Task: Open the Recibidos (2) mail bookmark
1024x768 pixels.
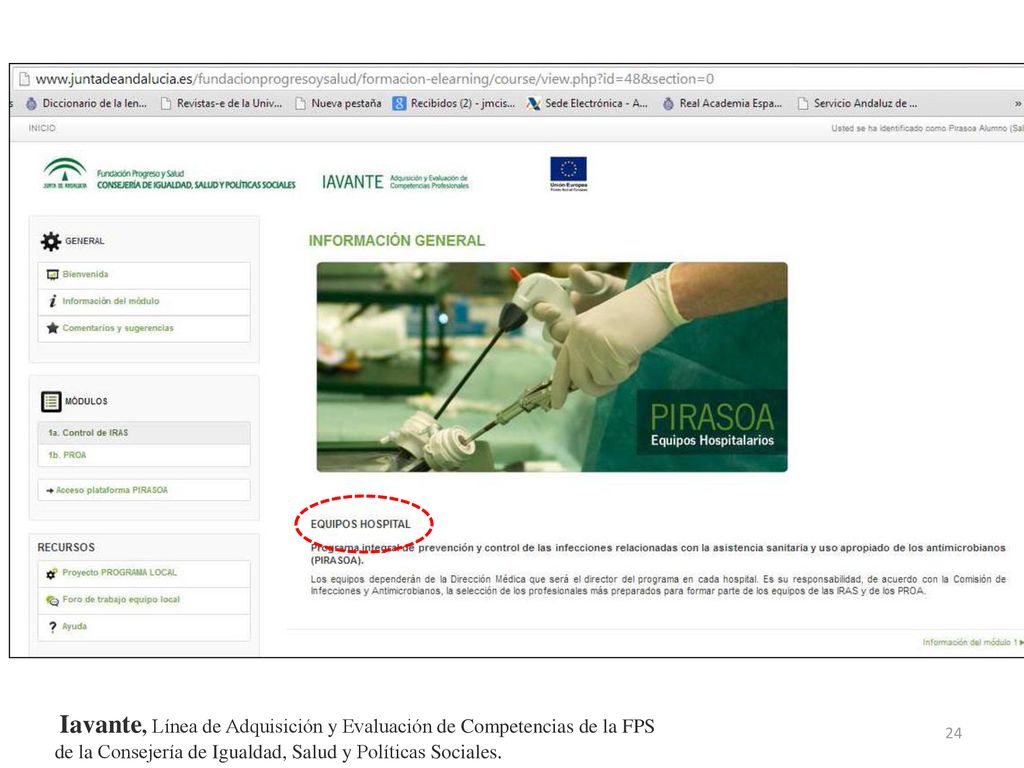Action: click(x=454, y=103)
